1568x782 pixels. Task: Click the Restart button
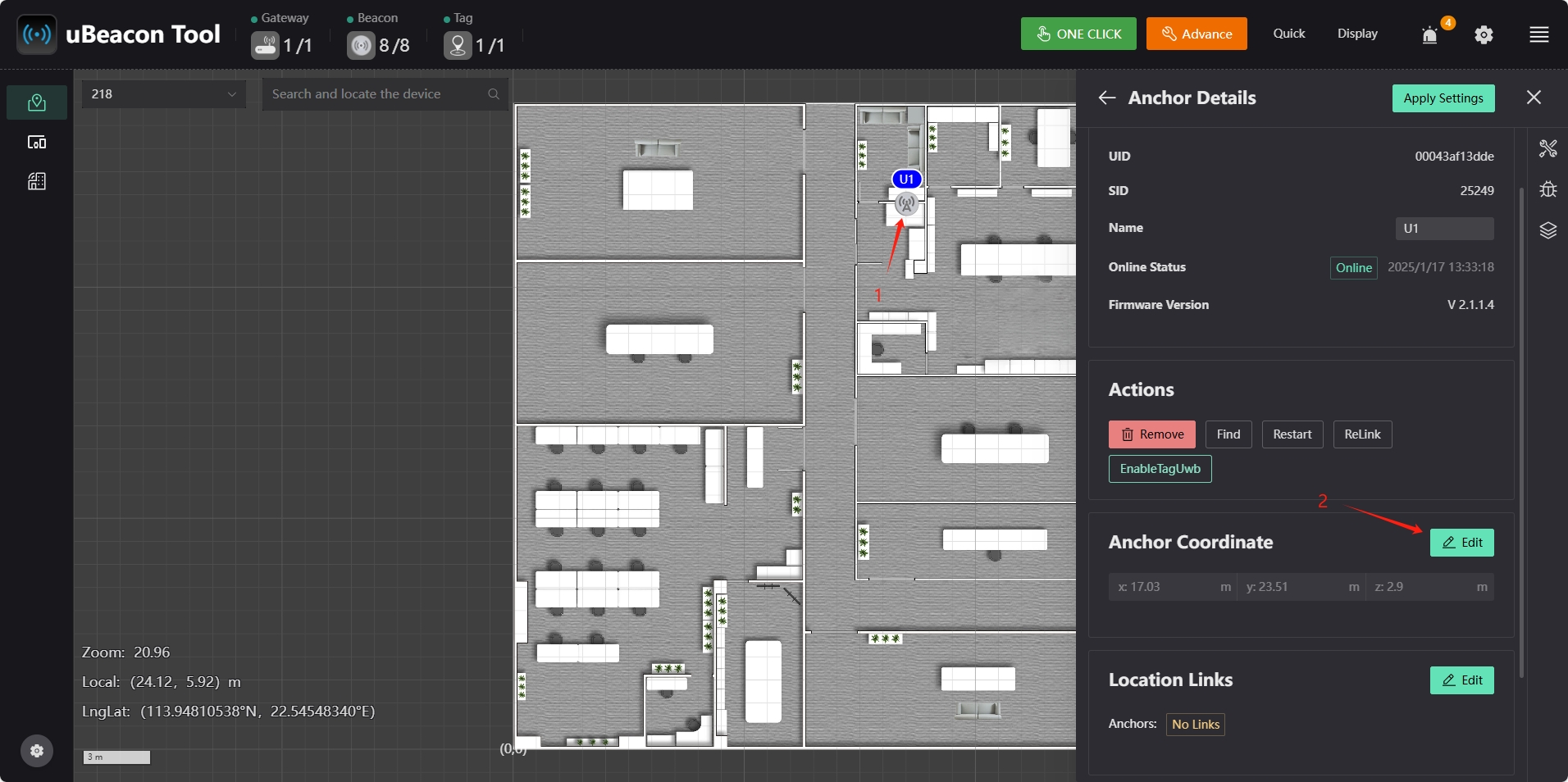click(x=1292, y=434)
